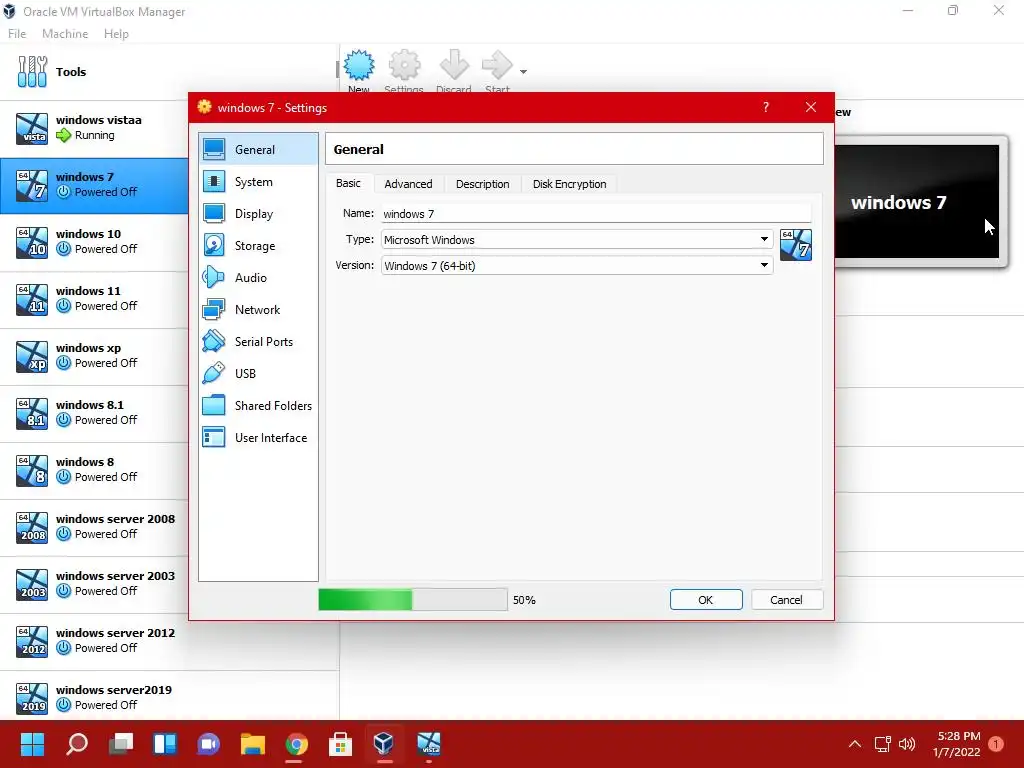This screenshot has width=1024, height=768.
Task: Open Storage settings category
Action: pos(258,246)
